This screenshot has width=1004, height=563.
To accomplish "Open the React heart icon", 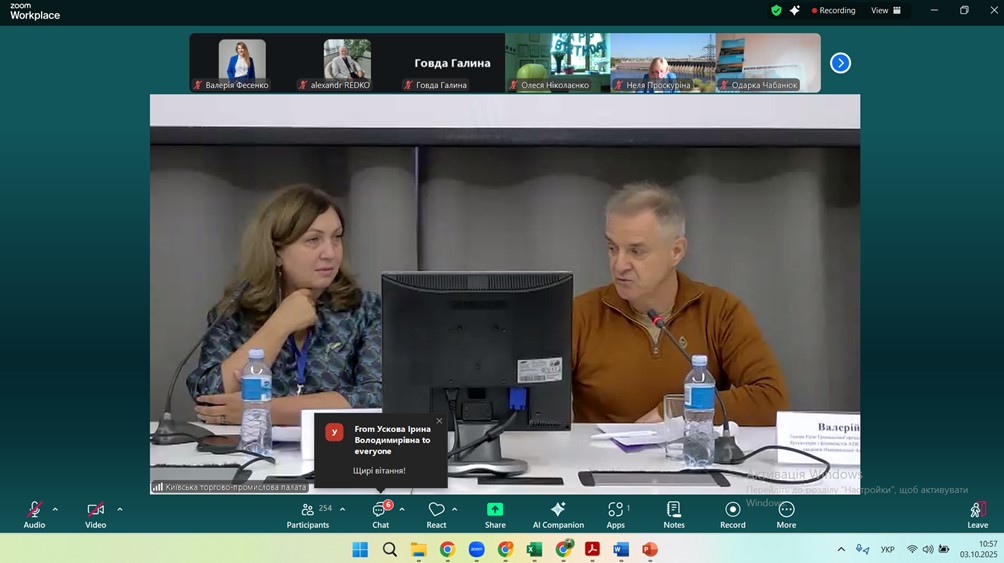I will tap(436, 510).
